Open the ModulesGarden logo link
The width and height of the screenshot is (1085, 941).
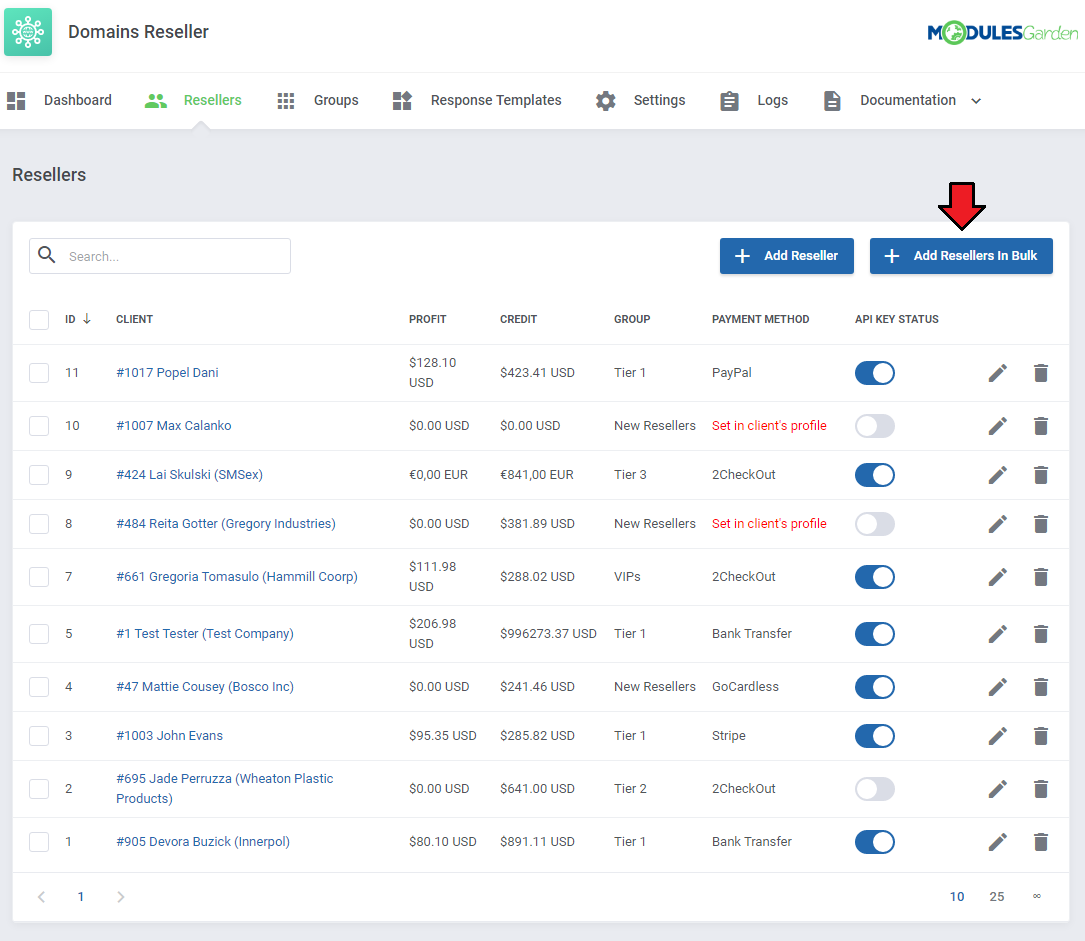click(x=1002, y=33)
